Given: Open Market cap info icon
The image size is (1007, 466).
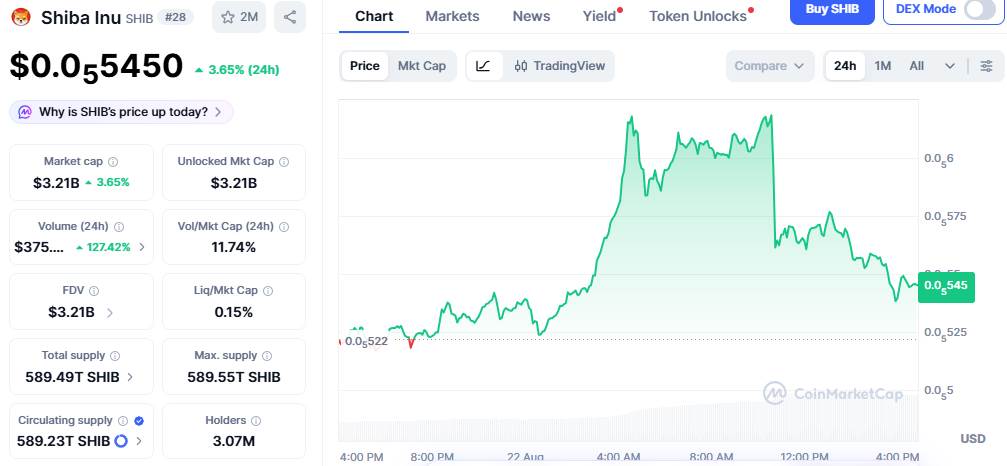Looking at the screenshot, I should point(113,162).
